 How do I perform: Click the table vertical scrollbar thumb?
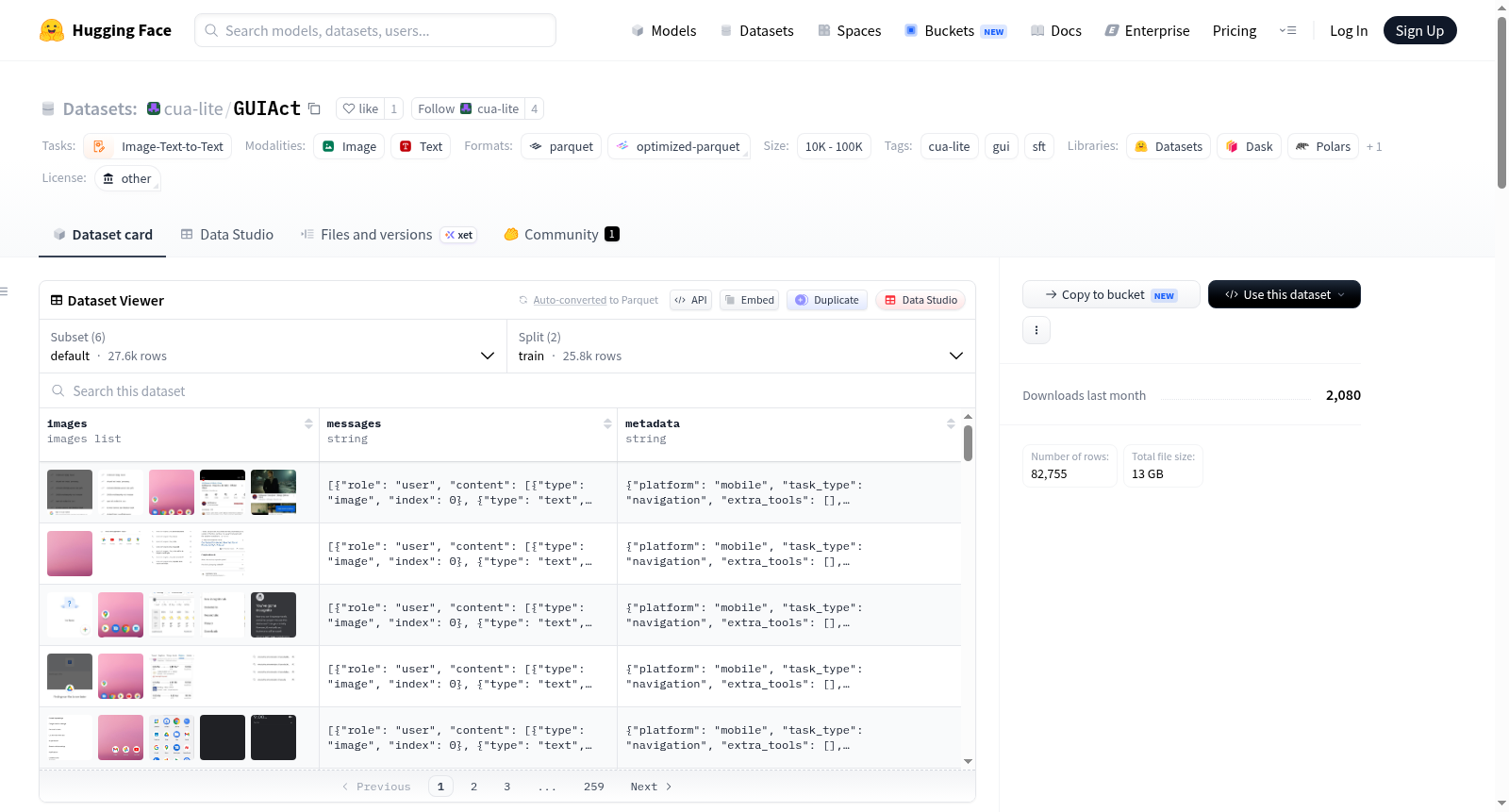968,443
